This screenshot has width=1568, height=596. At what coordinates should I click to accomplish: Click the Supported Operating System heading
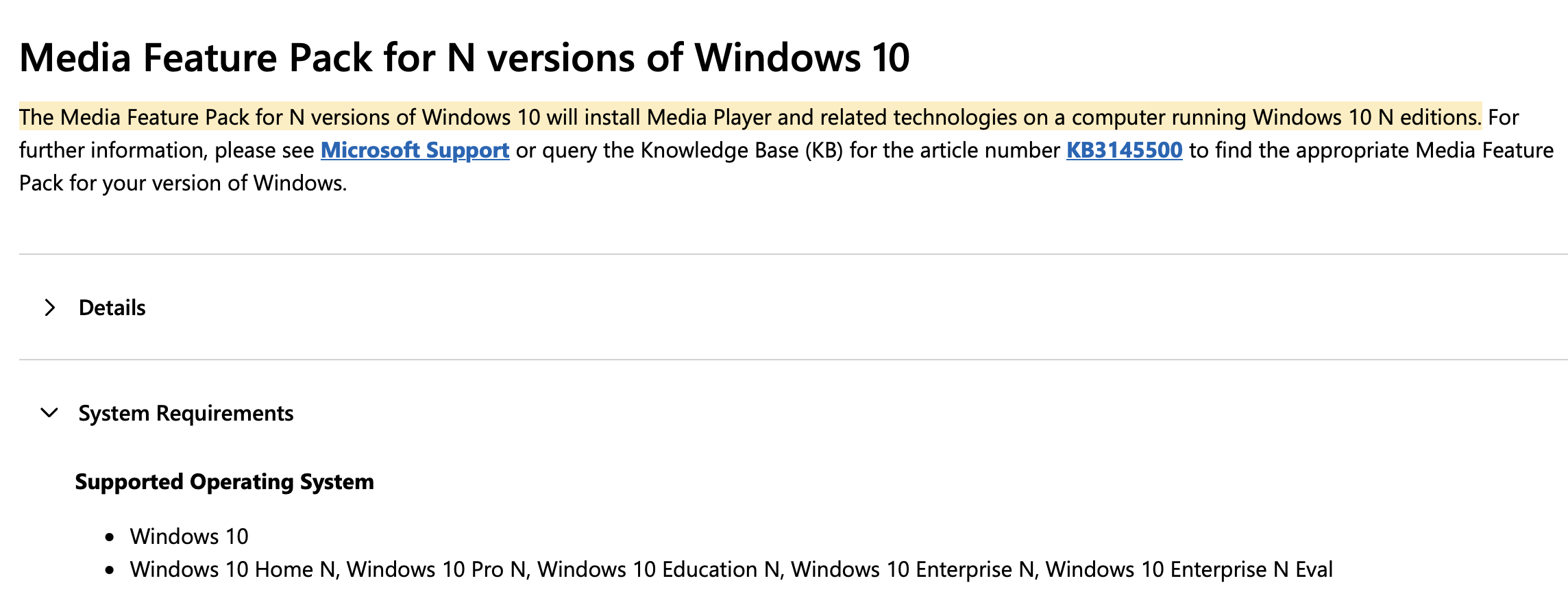coord(225,482)
